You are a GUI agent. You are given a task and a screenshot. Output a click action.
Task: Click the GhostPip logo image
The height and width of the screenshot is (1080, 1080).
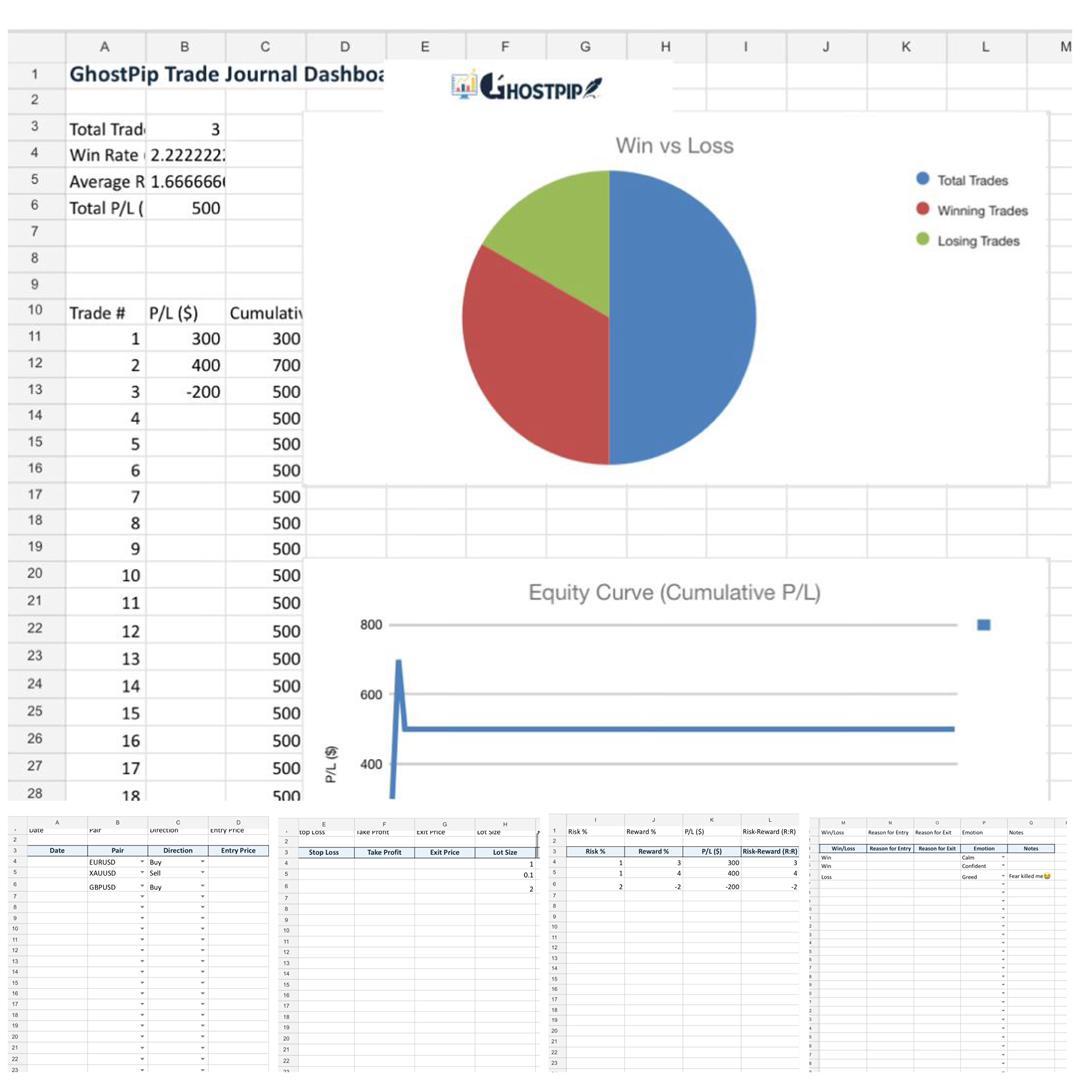coord(527,87)
